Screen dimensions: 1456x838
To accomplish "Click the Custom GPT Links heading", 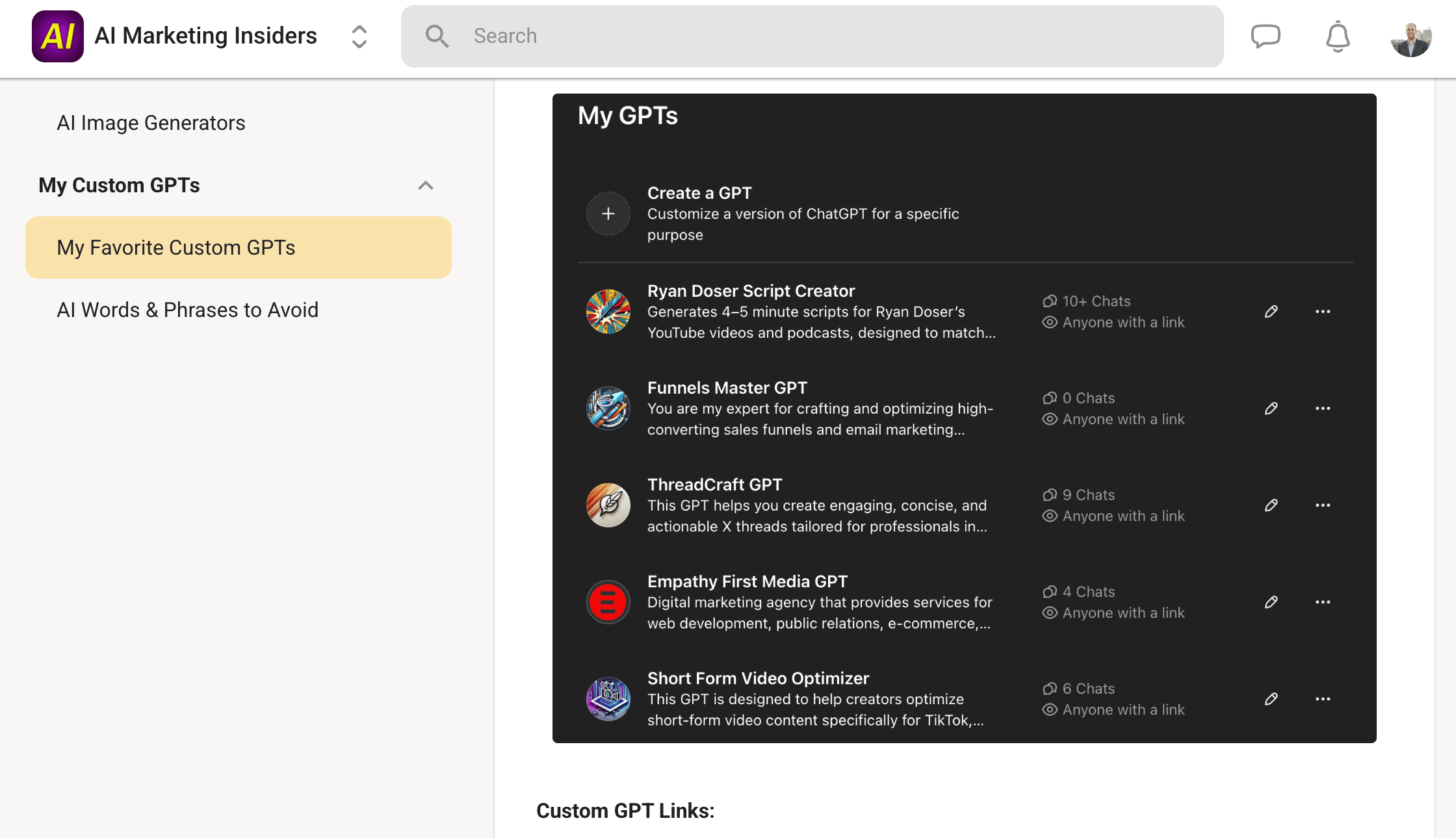I will [625, 811].
